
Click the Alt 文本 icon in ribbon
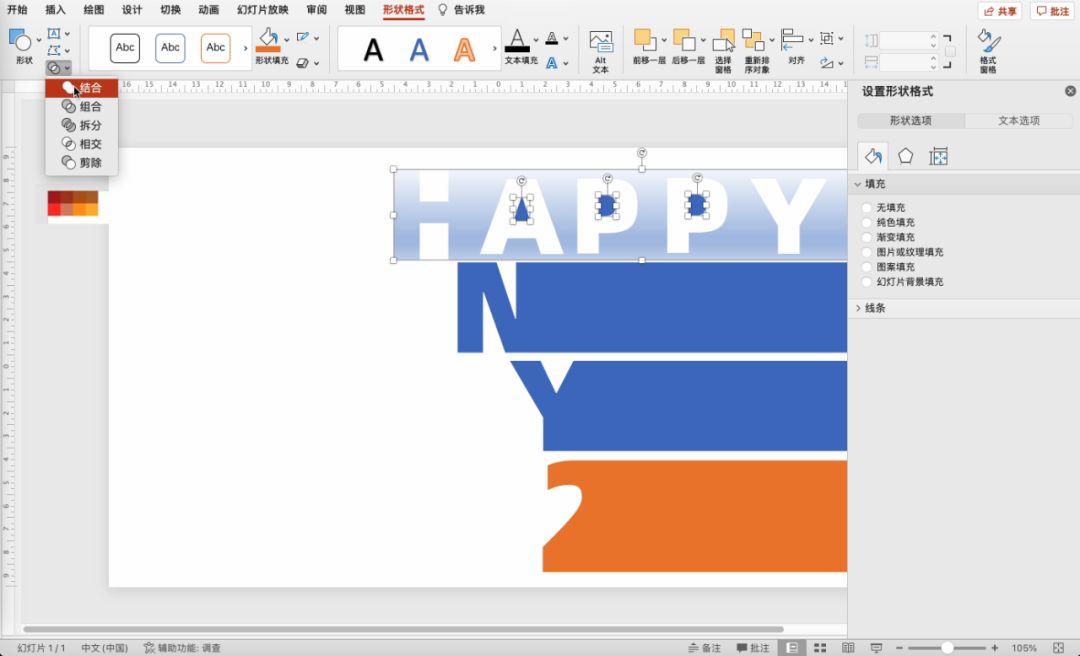click(x=600, y=43)
